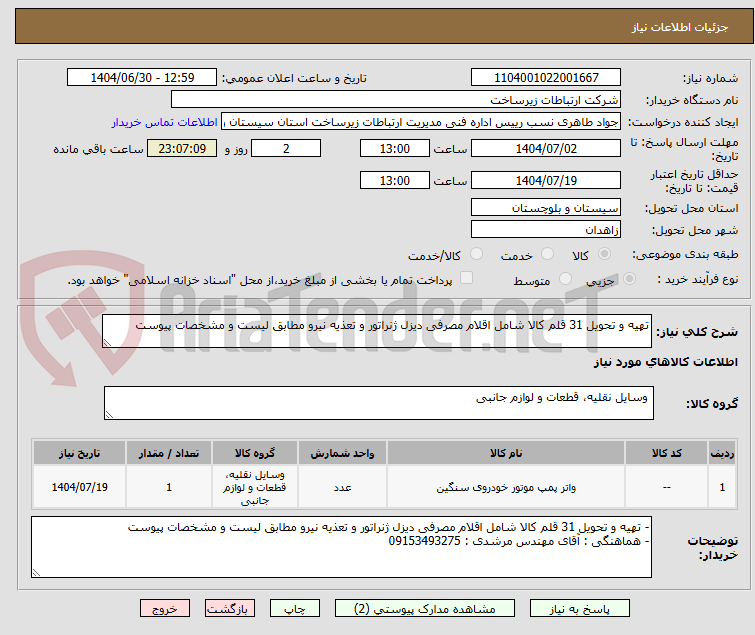Click the شرکت ارتباطات زیرساخت buyer field
Image resolution: width=755 pixels, height=635 pixels.
pos(396,100)
